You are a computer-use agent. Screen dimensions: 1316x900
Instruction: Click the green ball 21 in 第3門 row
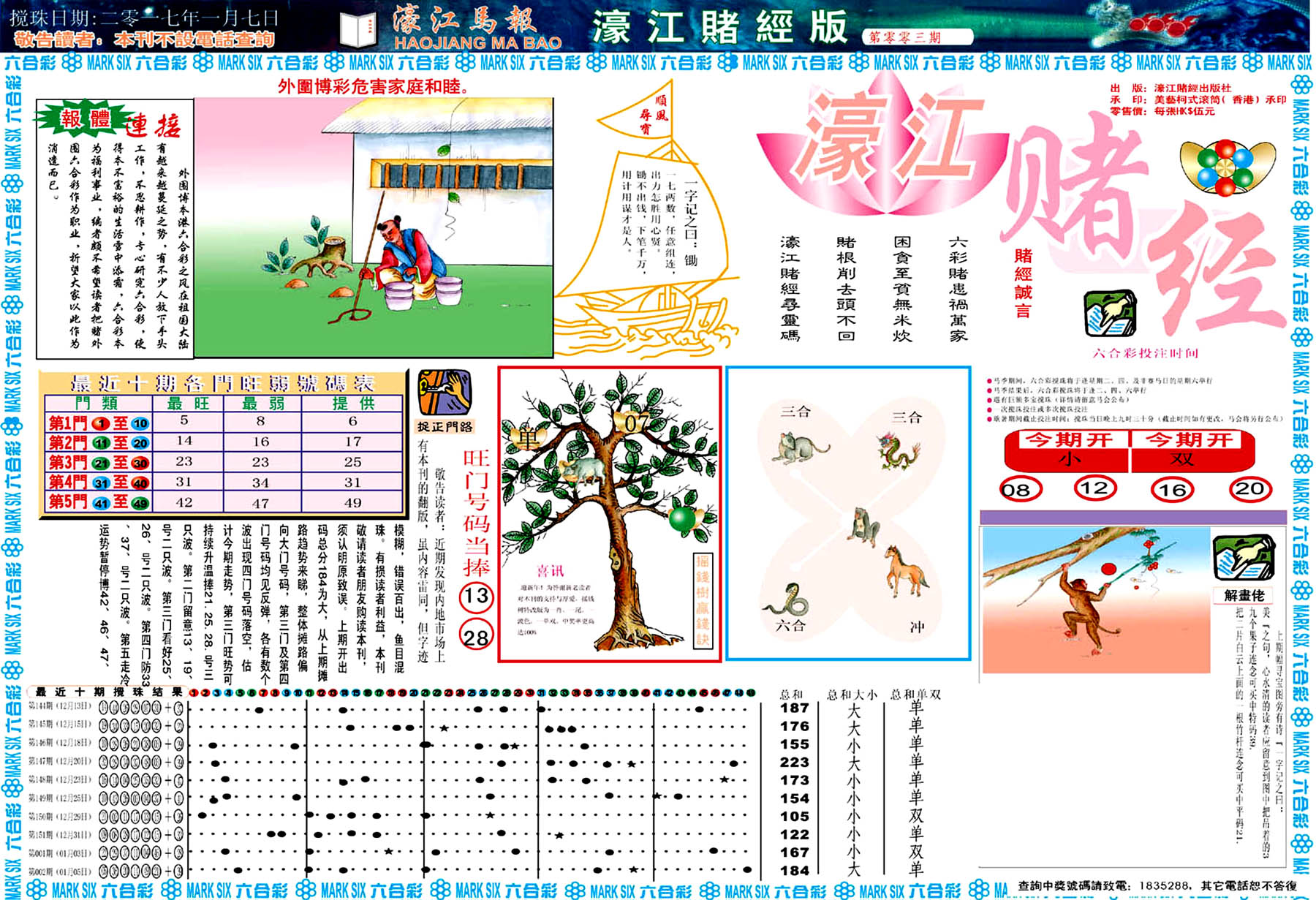coord(101,463)
